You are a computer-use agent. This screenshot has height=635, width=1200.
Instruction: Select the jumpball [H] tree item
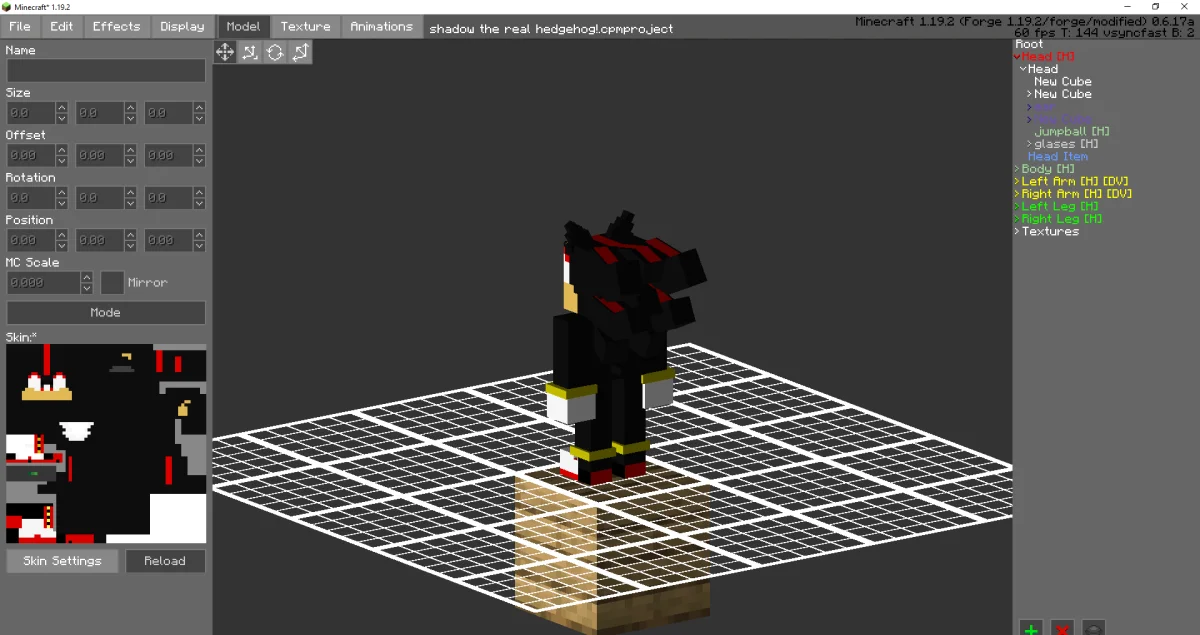point(1072,131)
